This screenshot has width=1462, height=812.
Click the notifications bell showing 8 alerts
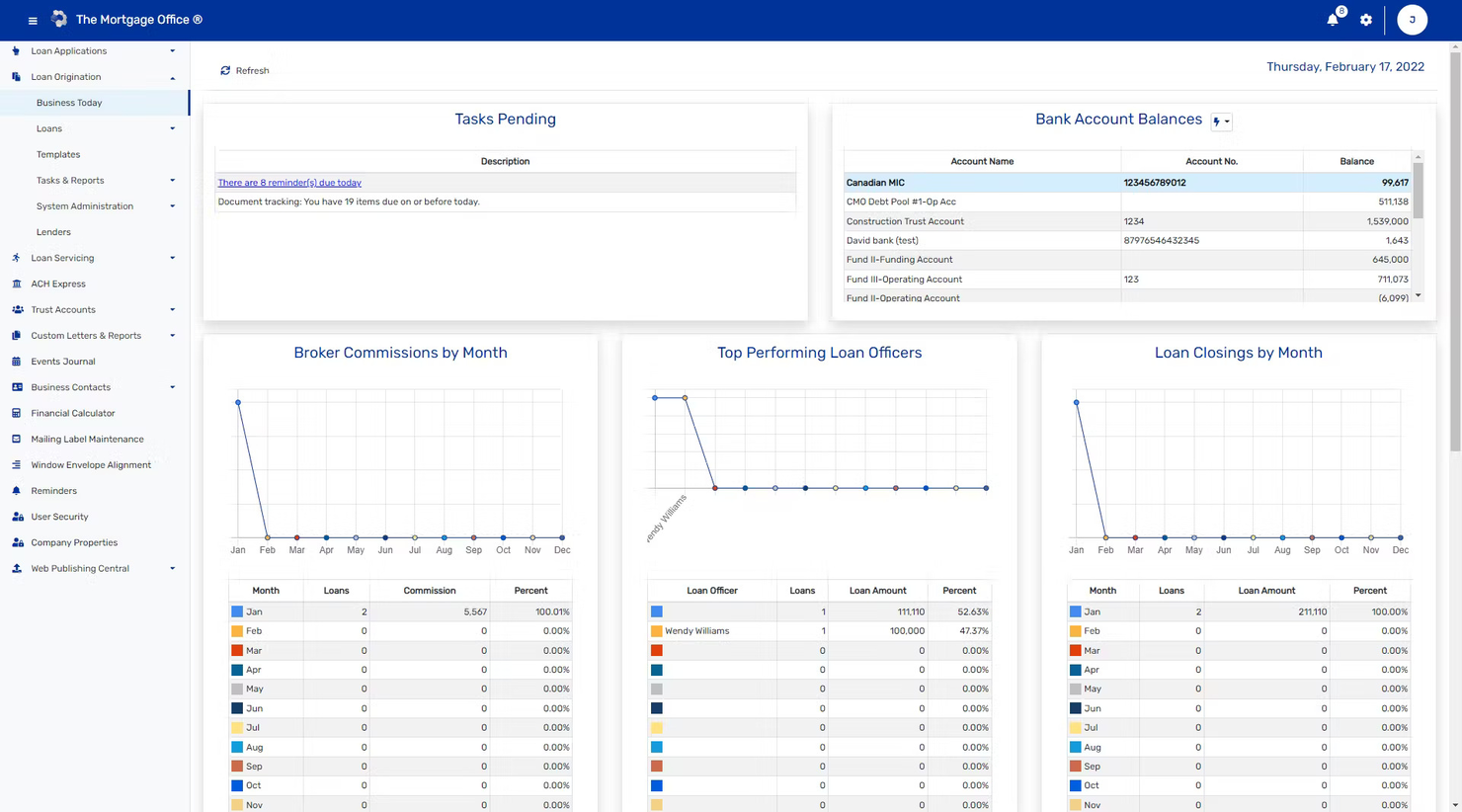[1332, 19]
